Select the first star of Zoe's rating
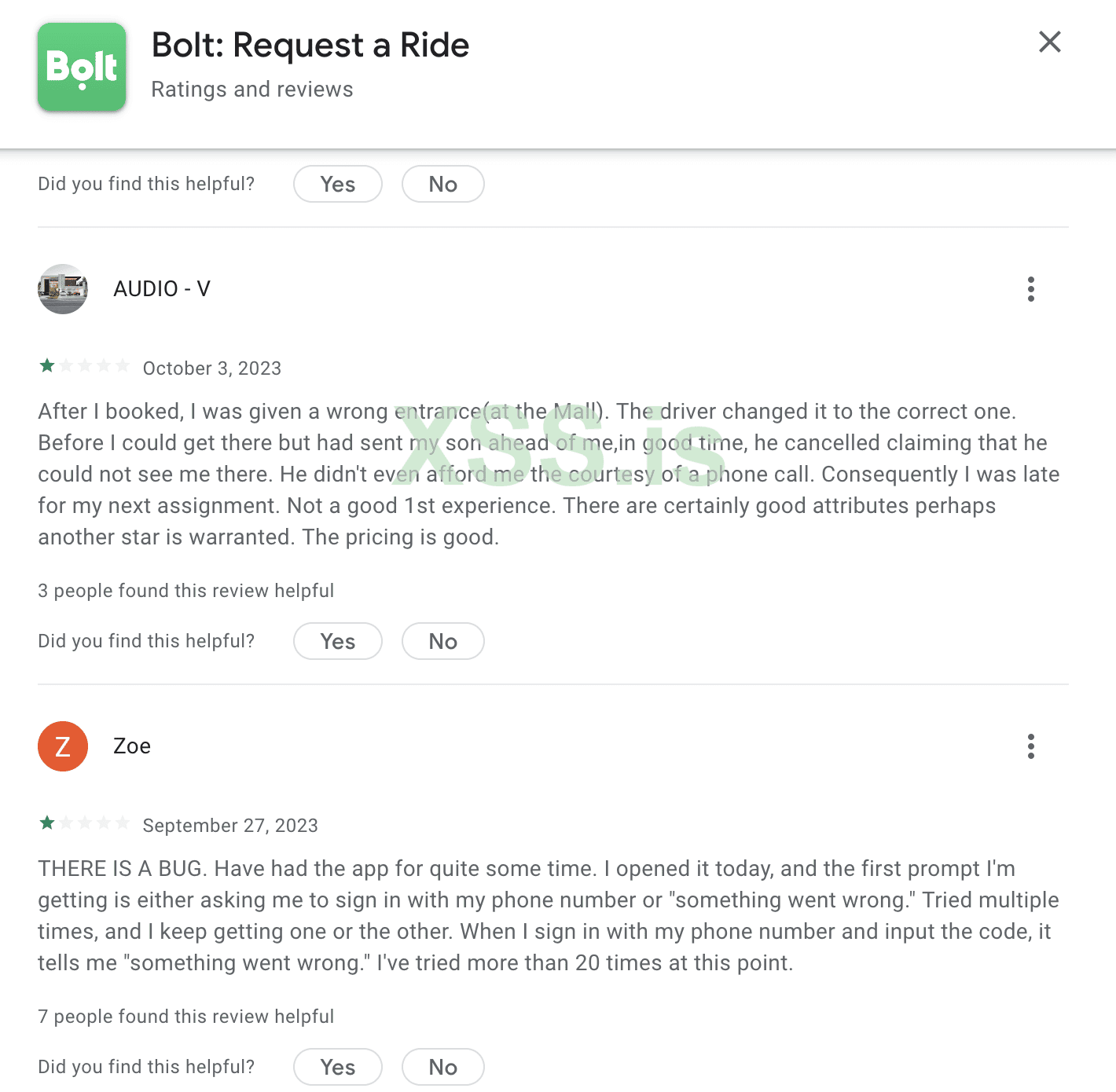 click(x=47, y=822)
